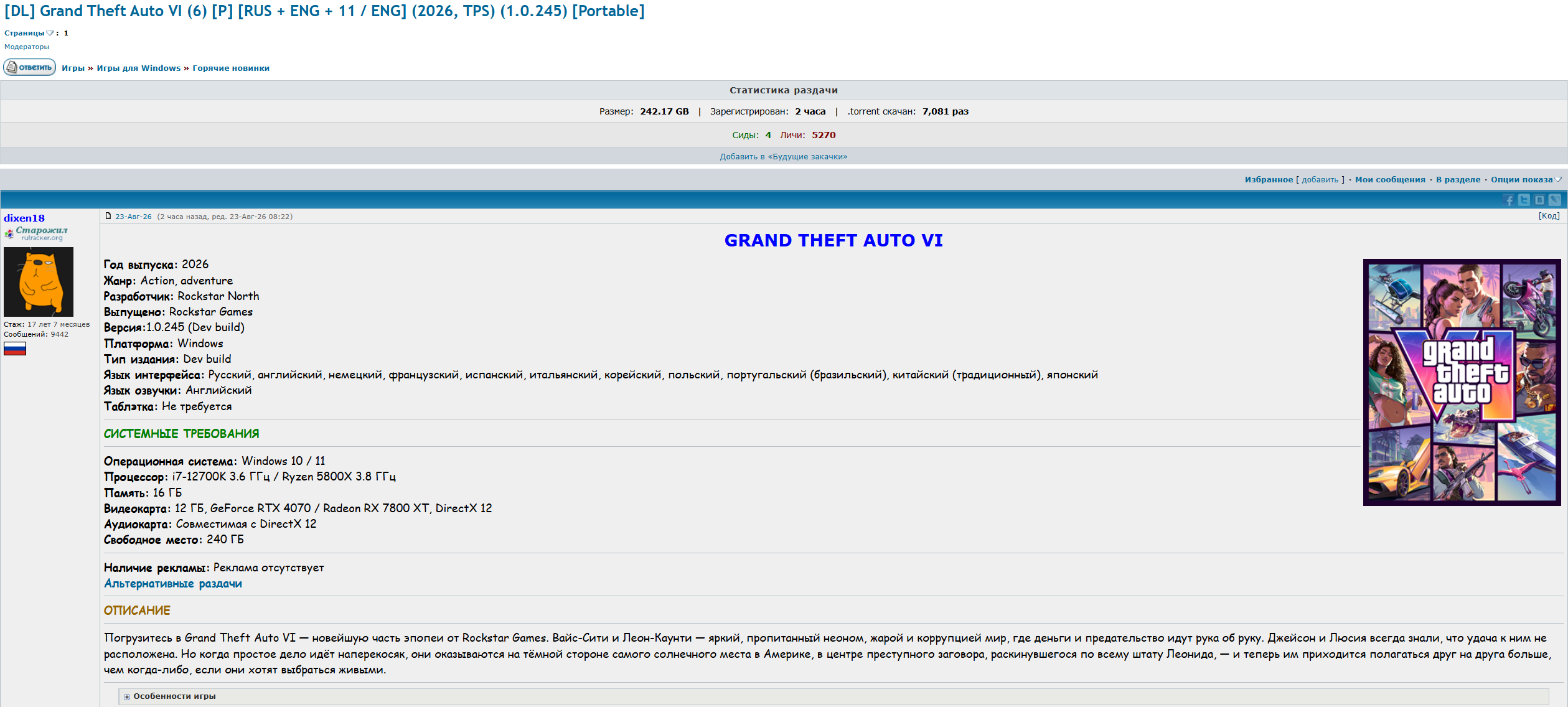
Task: Click the 242.17 GB size value
Action: click(664, 111)
